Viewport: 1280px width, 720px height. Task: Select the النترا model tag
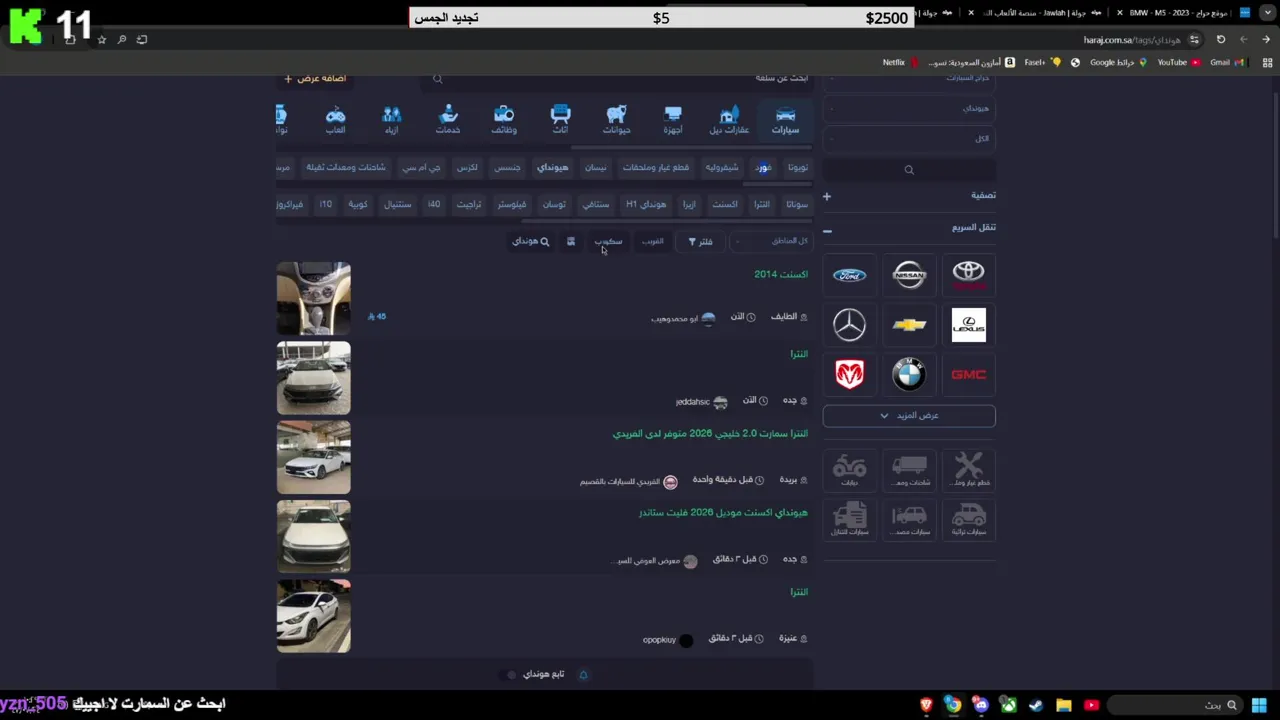coord(762,204)
